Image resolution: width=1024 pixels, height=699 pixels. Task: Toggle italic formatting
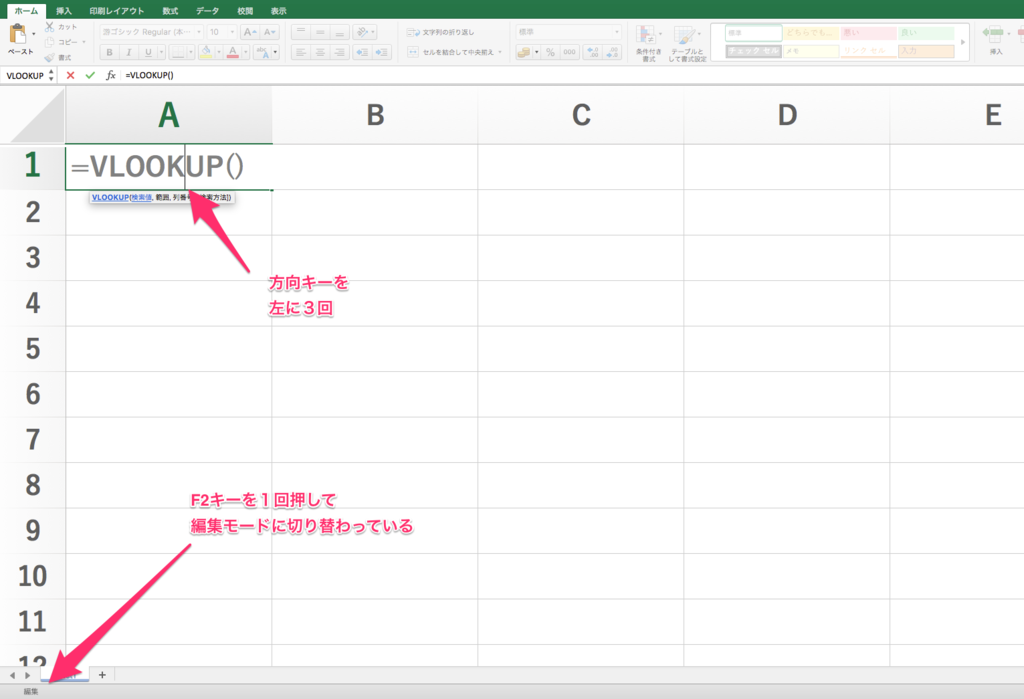129,52
